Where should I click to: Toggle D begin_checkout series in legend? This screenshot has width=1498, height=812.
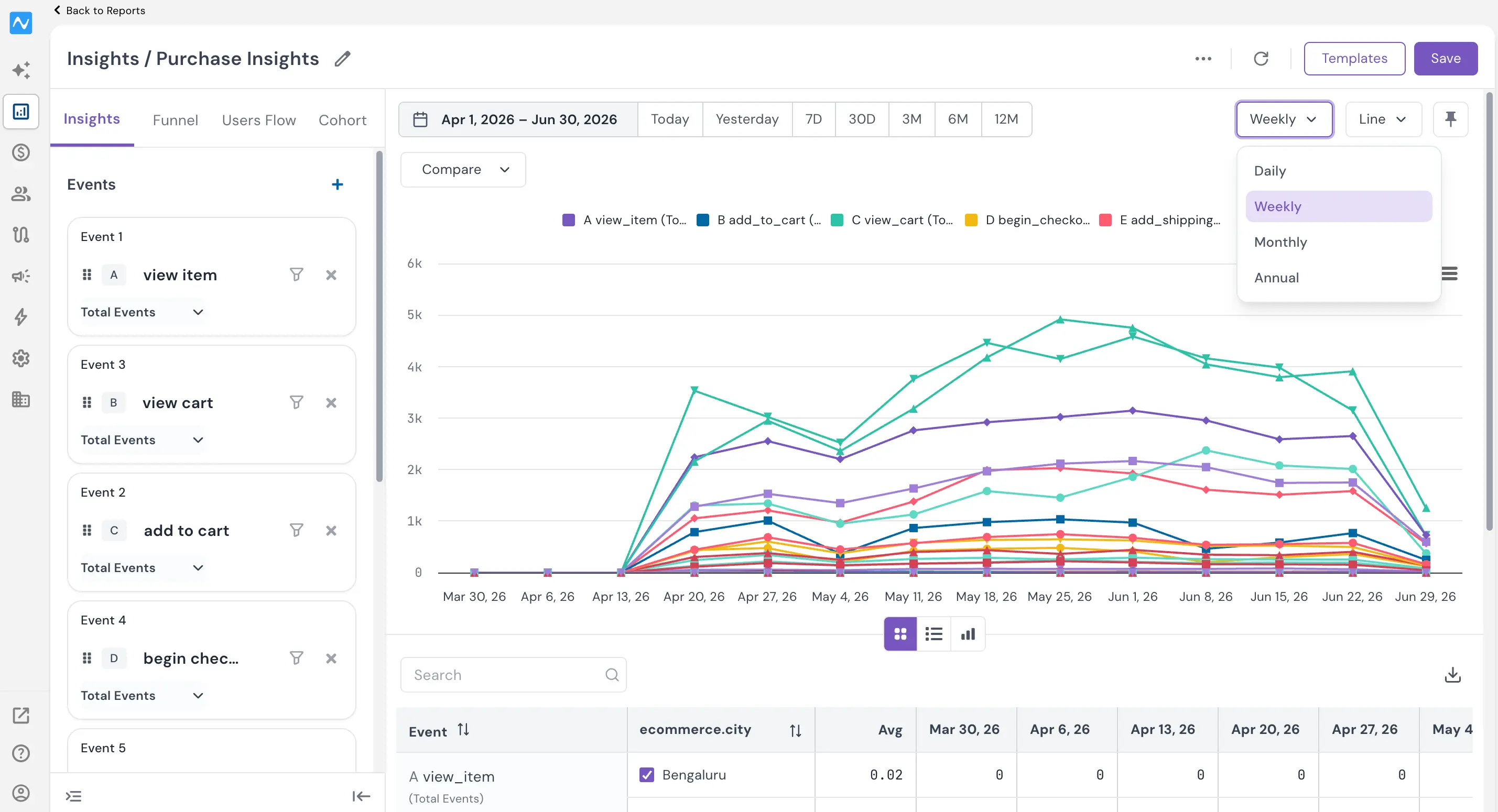click(1027, 221)
